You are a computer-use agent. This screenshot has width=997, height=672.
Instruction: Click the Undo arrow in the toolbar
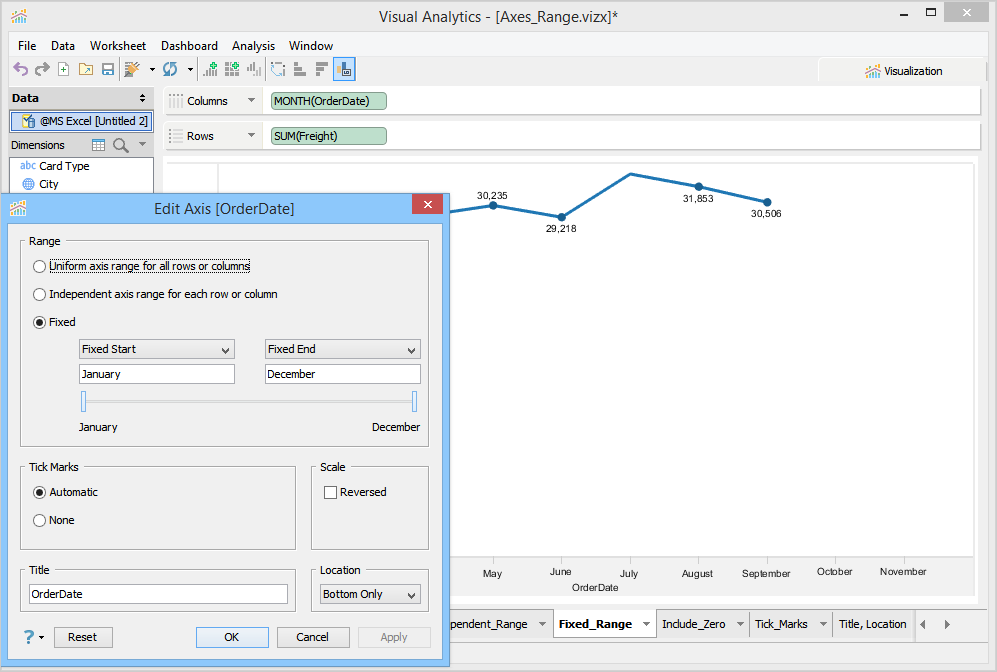tap(20, 69)
